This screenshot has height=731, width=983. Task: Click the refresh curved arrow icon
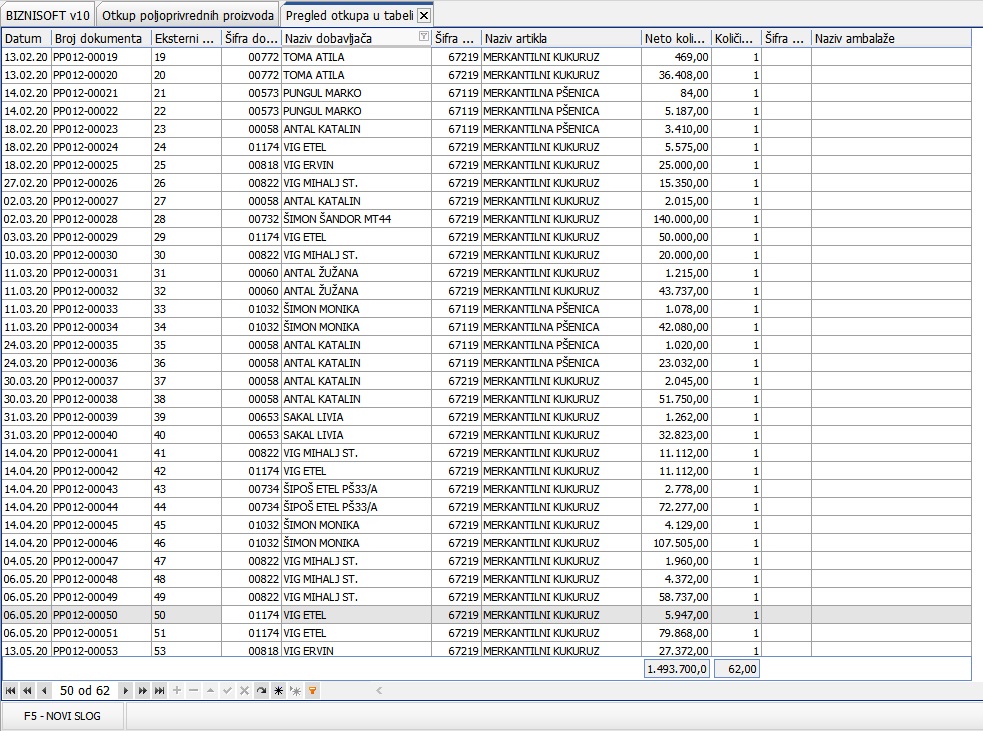pos(261,691)
